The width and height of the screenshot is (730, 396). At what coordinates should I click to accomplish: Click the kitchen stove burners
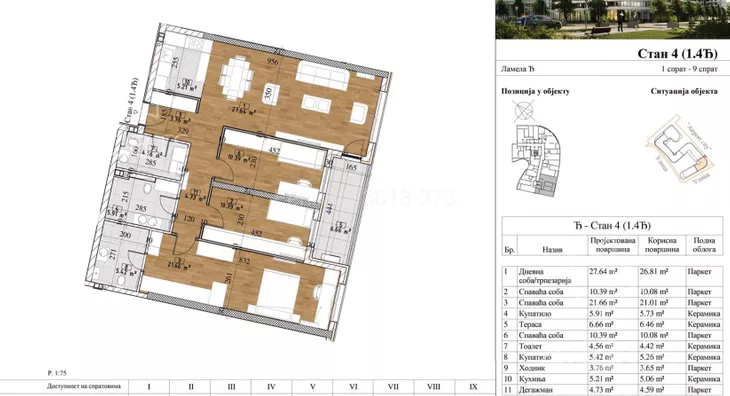[x=197, y=44]
